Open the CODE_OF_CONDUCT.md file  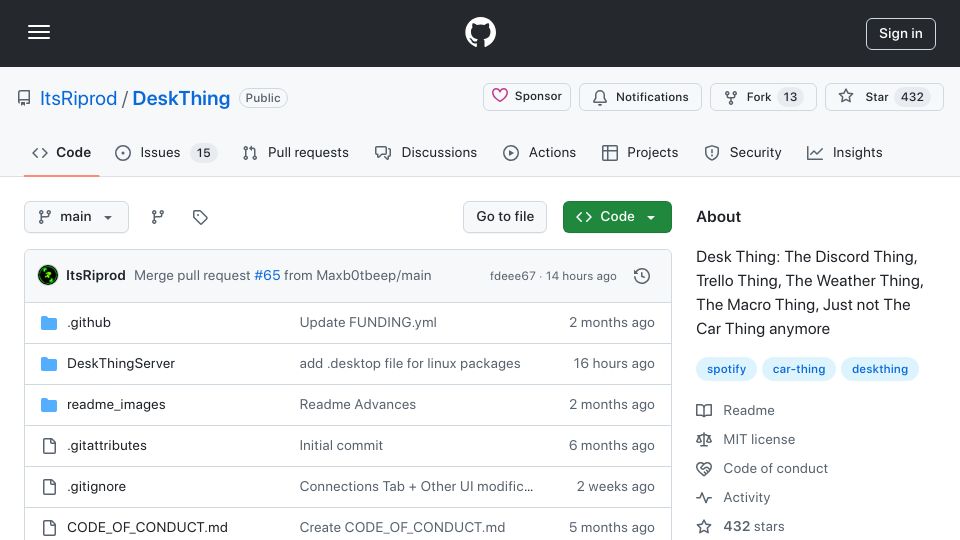(147, 528)
